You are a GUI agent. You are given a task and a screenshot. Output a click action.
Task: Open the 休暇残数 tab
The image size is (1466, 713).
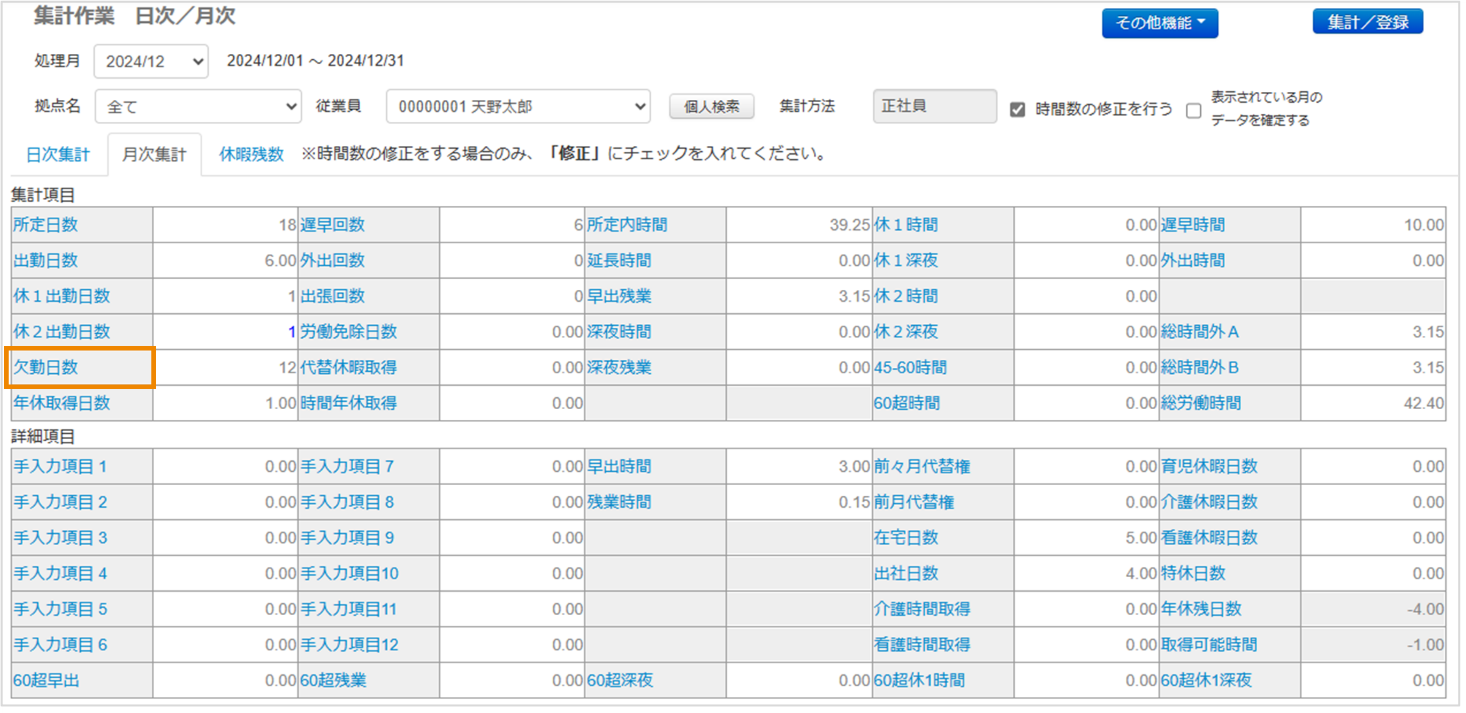point(251,155)
